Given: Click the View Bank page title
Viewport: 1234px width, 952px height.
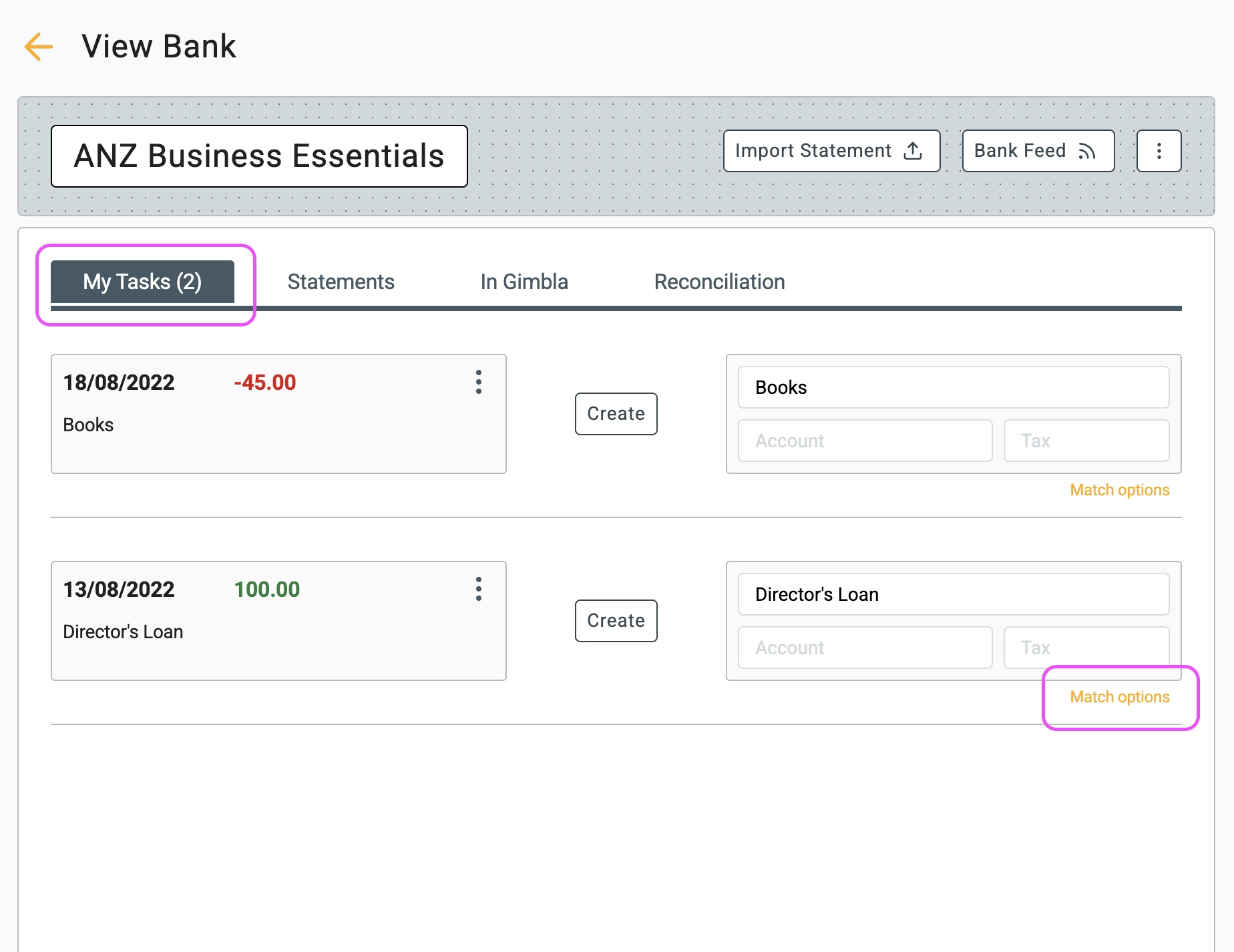Looking at the screenshot, I should (159, 47).
